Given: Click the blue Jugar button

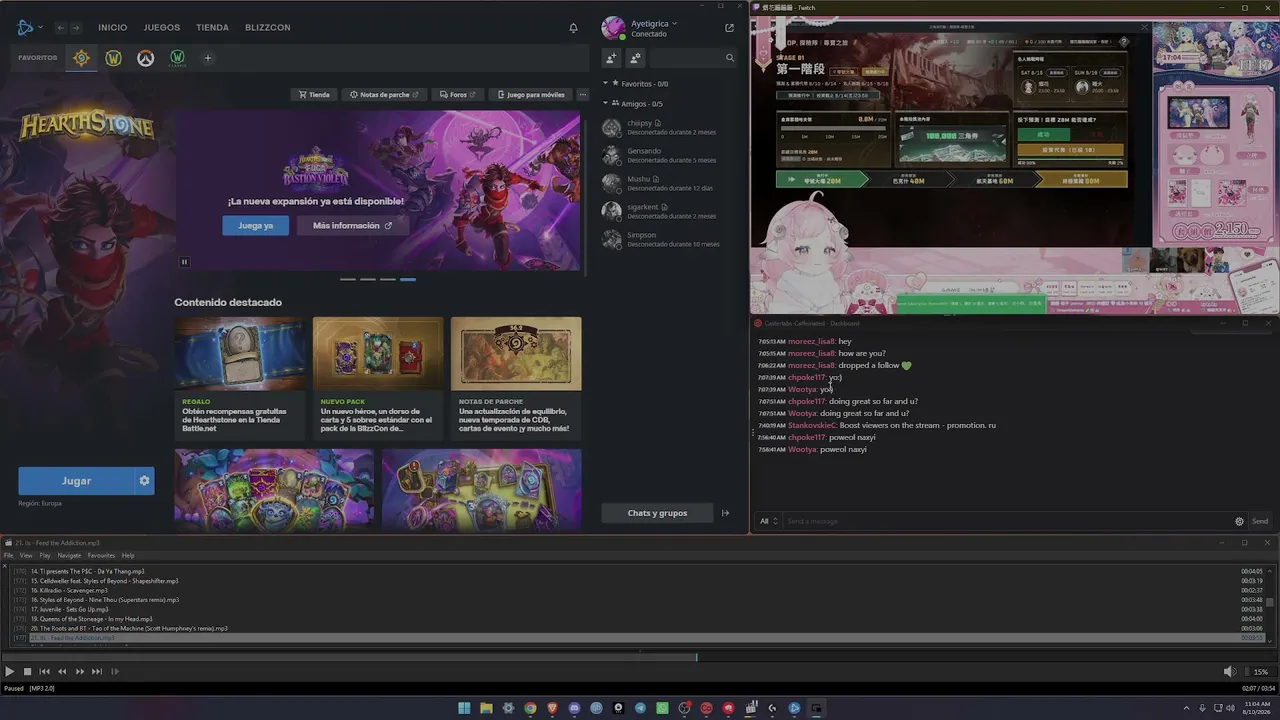Looking at the screenshot, I should tap(76, 481).
